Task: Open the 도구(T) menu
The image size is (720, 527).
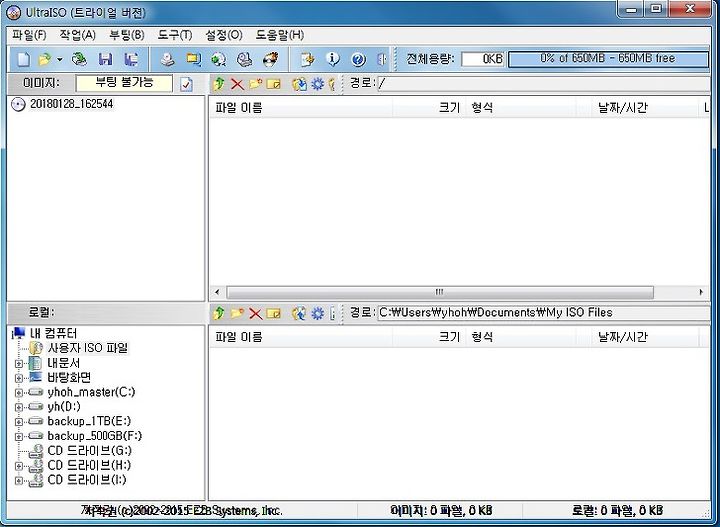Action: point(175,35)
